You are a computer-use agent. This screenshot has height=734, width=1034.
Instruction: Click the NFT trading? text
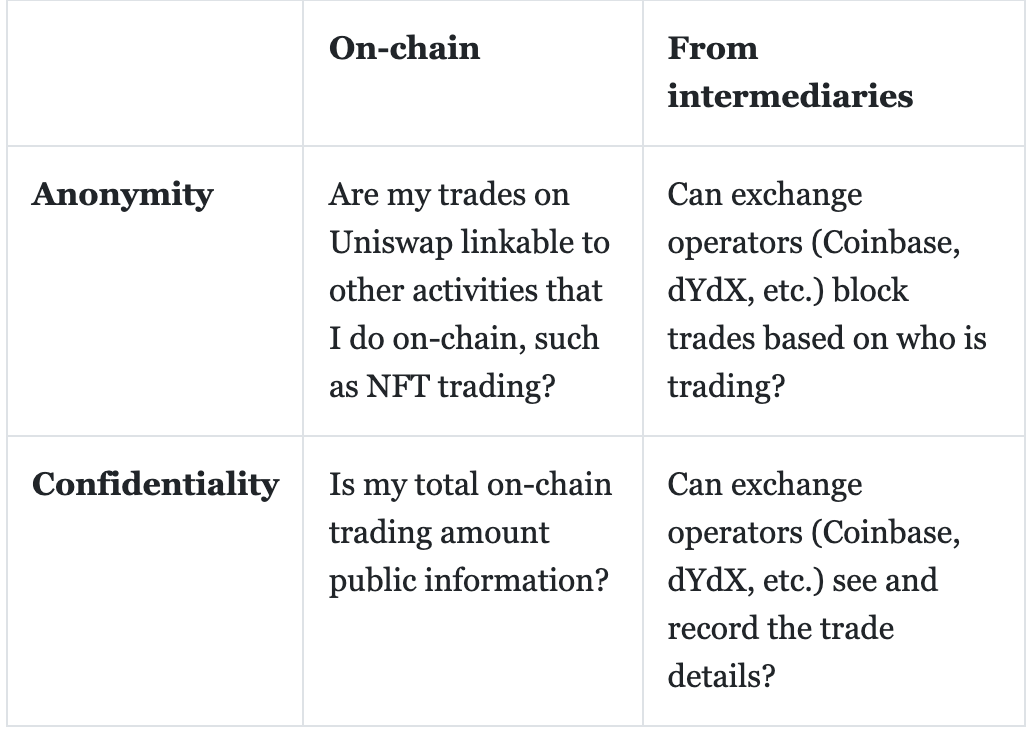[x=461, y=386]
